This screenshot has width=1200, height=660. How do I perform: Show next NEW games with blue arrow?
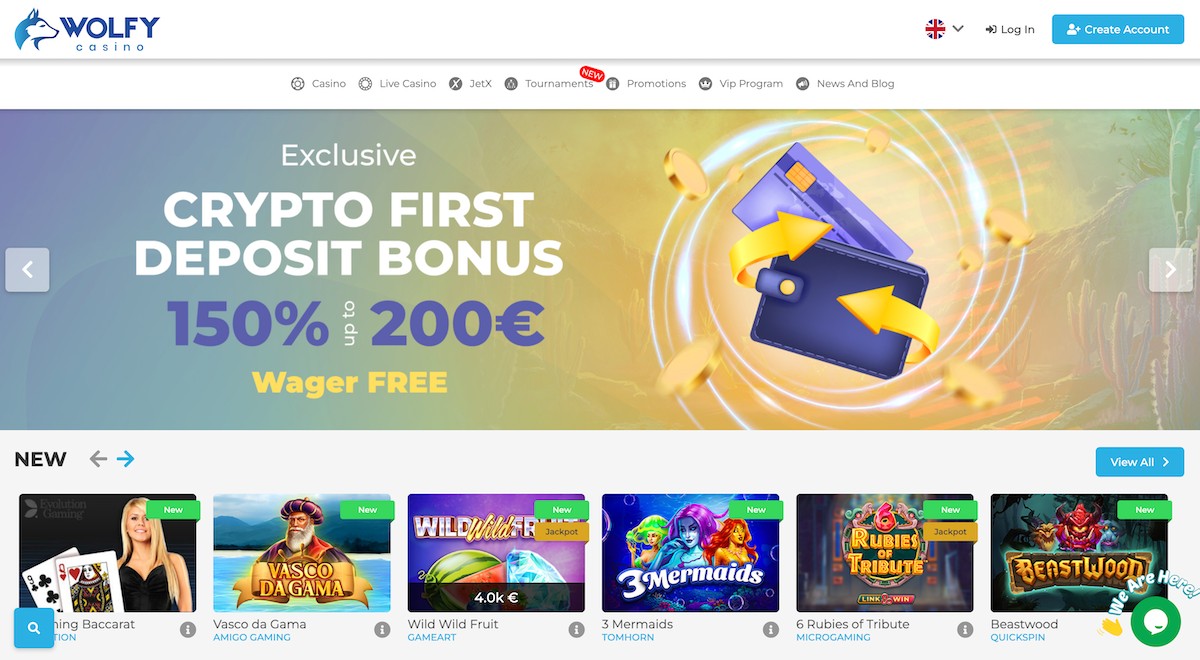point(125,459)
